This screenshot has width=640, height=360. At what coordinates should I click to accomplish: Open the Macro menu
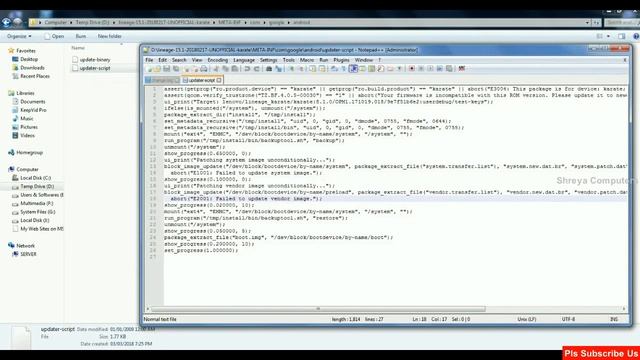coord(307,60)
